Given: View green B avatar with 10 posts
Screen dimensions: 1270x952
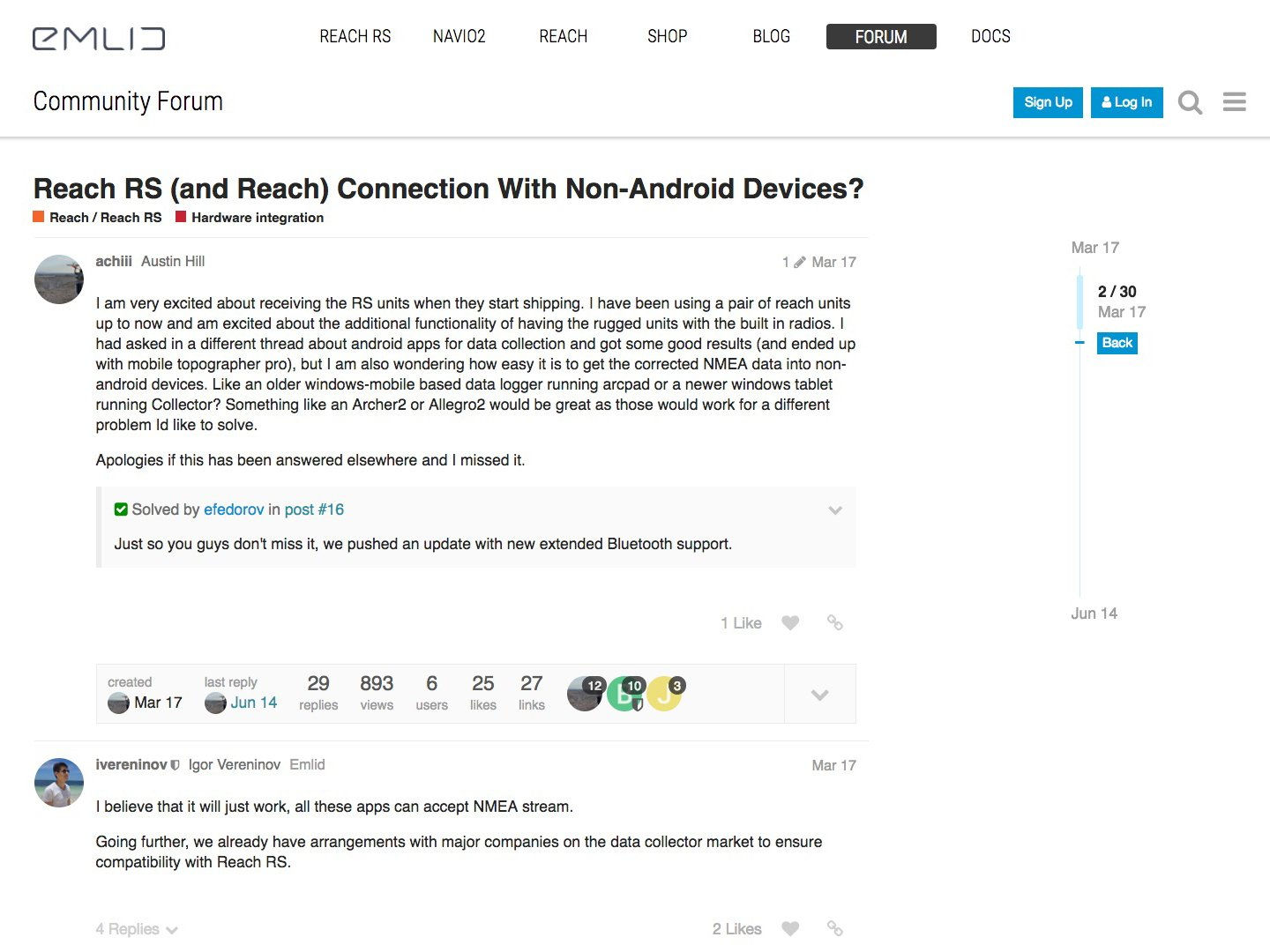Looking at the screenshot, I should pos(625,693).
